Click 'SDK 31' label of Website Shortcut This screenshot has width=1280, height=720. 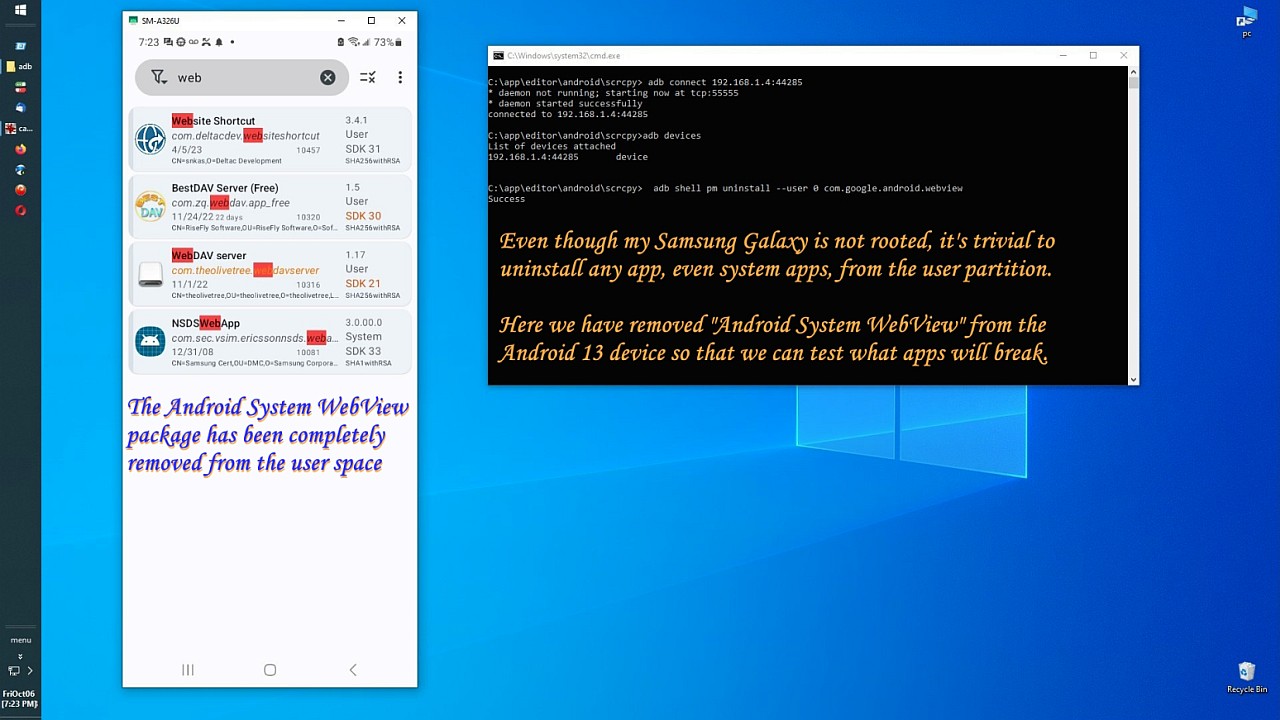[x=363, y=149]
